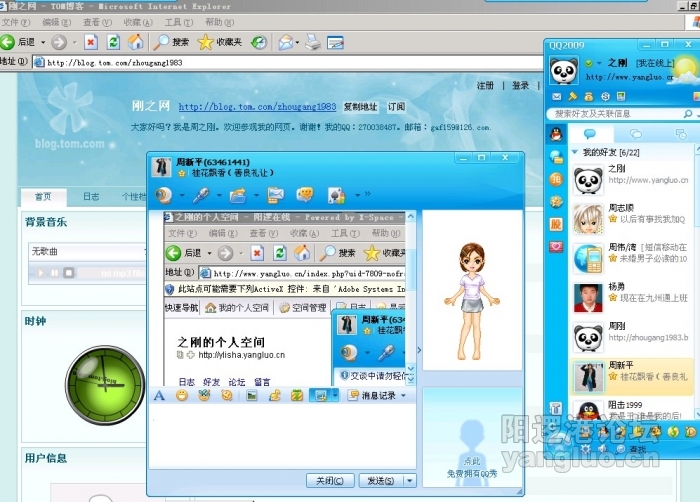This screenshot has width=700, height=502.
Task: Toggle sound with QQ panel speaker icon
Action: coord(603,448)
